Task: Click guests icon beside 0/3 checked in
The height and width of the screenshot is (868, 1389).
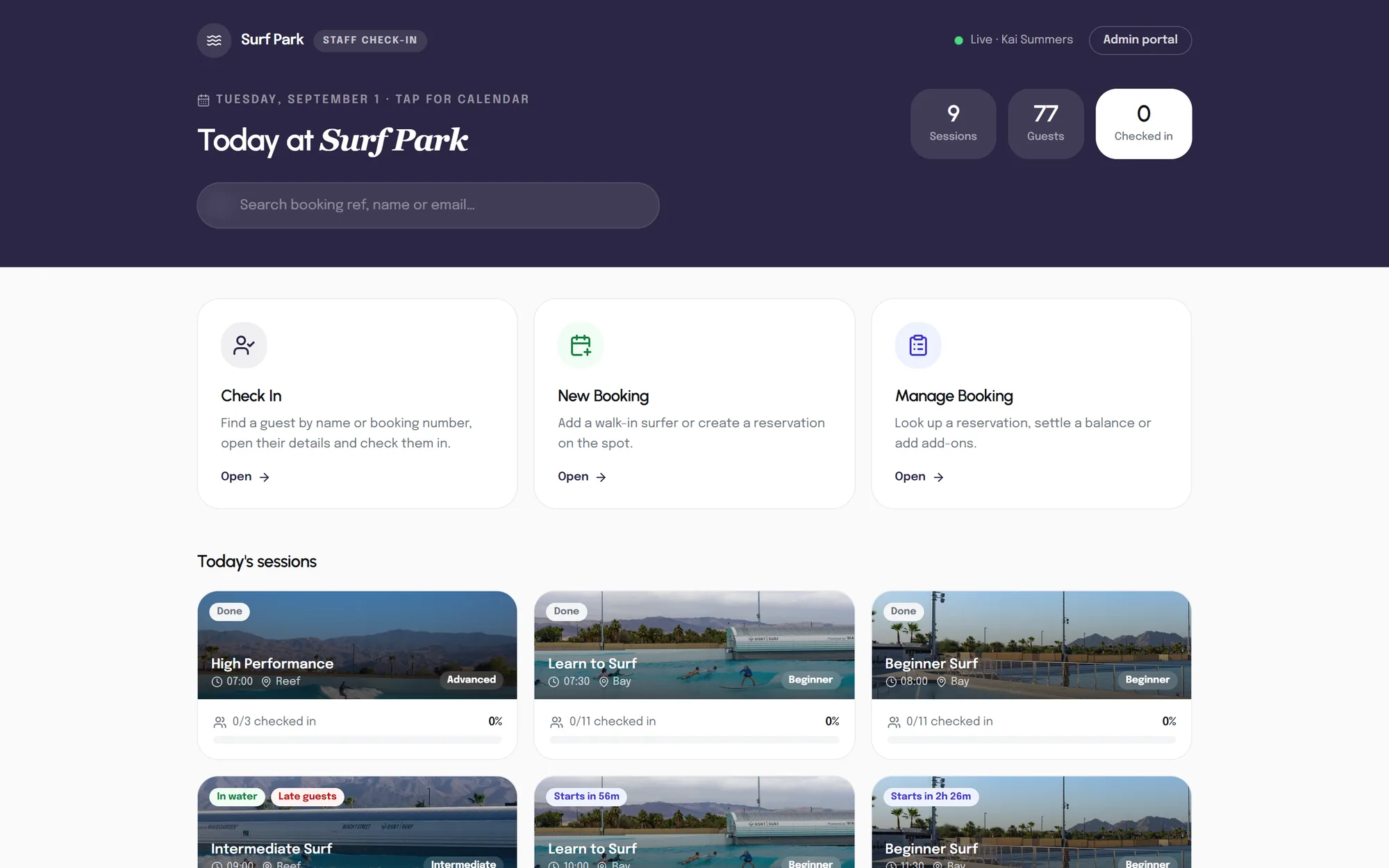Action: click(x=220, y=722)
